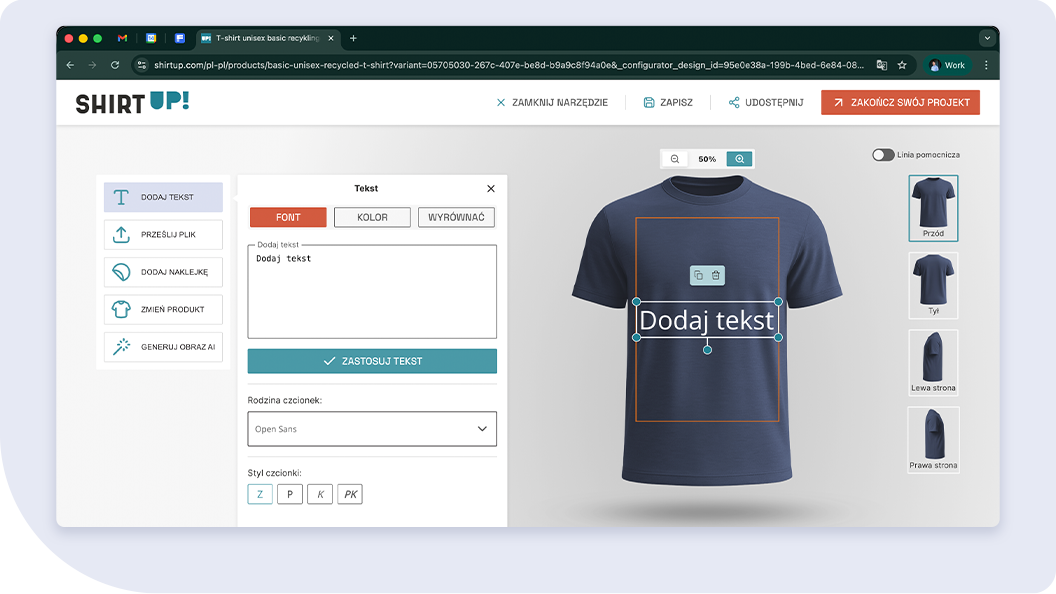Select the Dodaj tekst text on the shirt

(707, 320)
